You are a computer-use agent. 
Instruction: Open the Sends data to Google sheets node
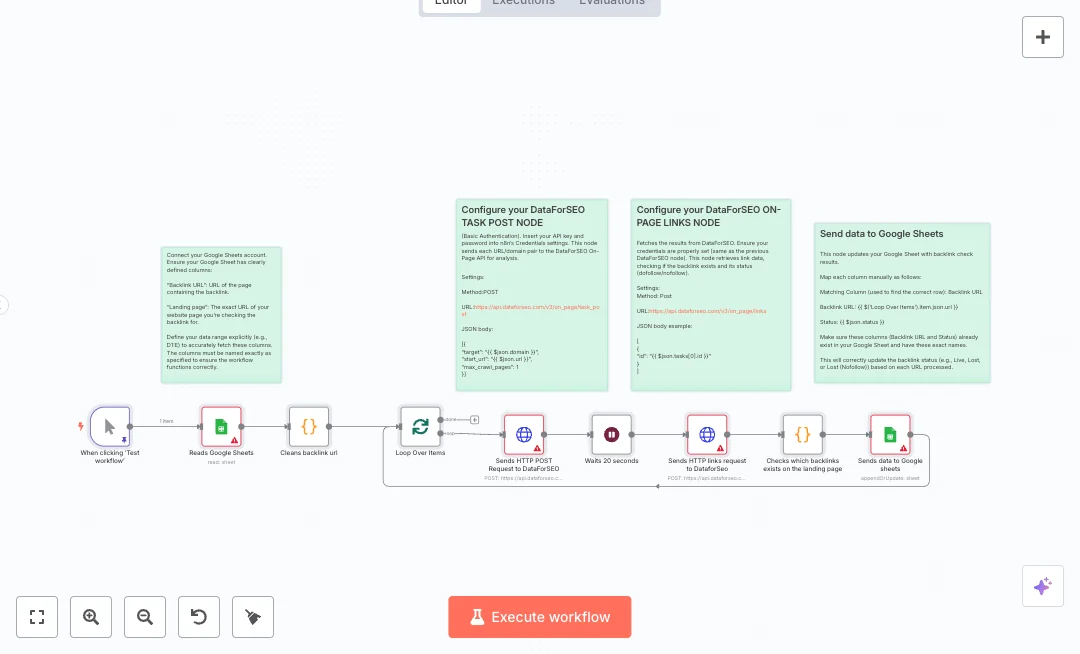(889, 435)
